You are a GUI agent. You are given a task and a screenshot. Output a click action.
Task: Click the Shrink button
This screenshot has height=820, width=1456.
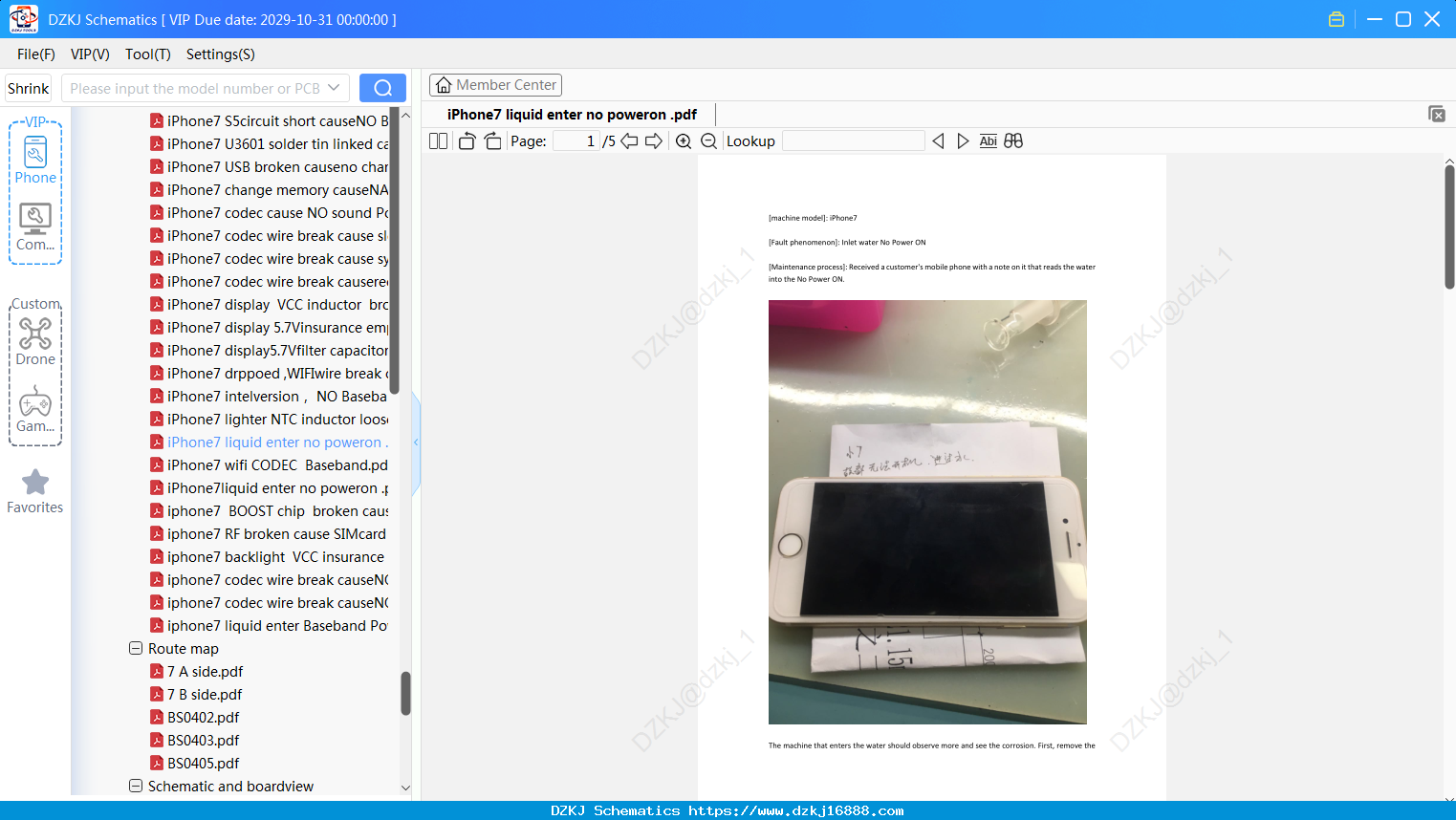[x=29, y=88]
